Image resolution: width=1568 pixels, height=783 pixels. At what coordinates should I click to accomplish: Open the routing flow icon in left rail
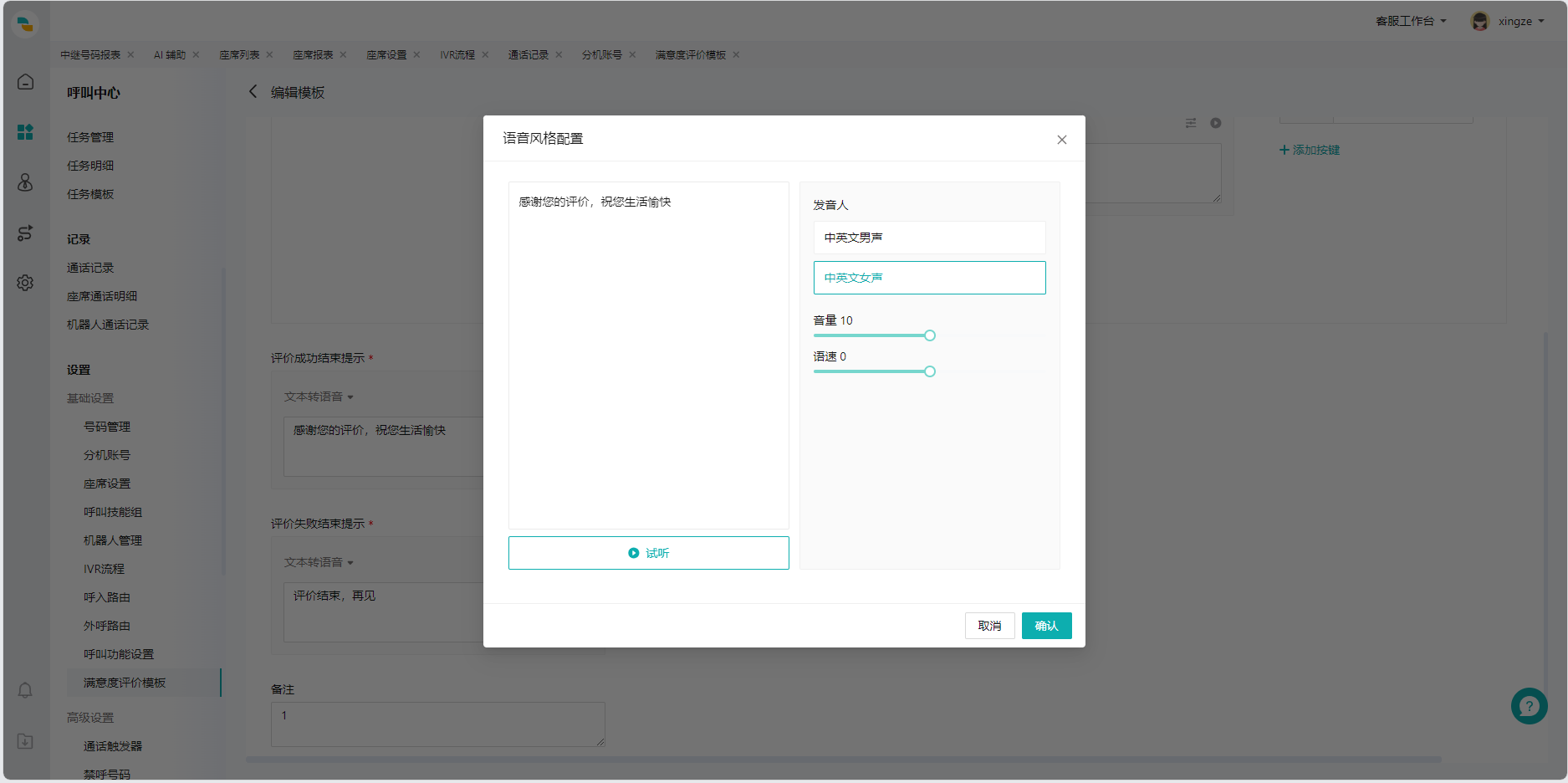coord(26,233)
